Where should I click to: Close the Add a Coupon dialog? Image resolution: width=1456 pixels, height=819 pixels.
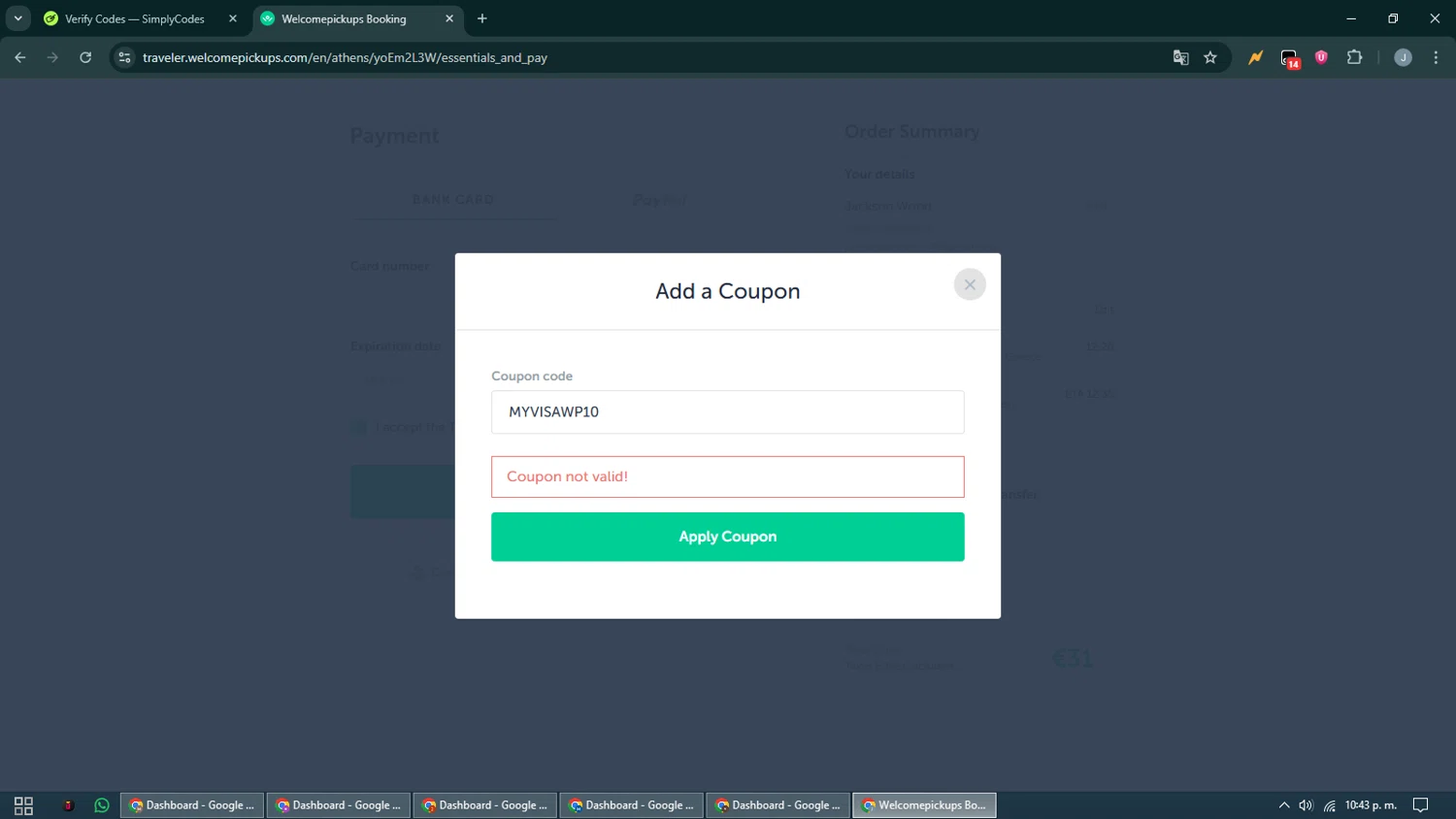click(970, 284)
